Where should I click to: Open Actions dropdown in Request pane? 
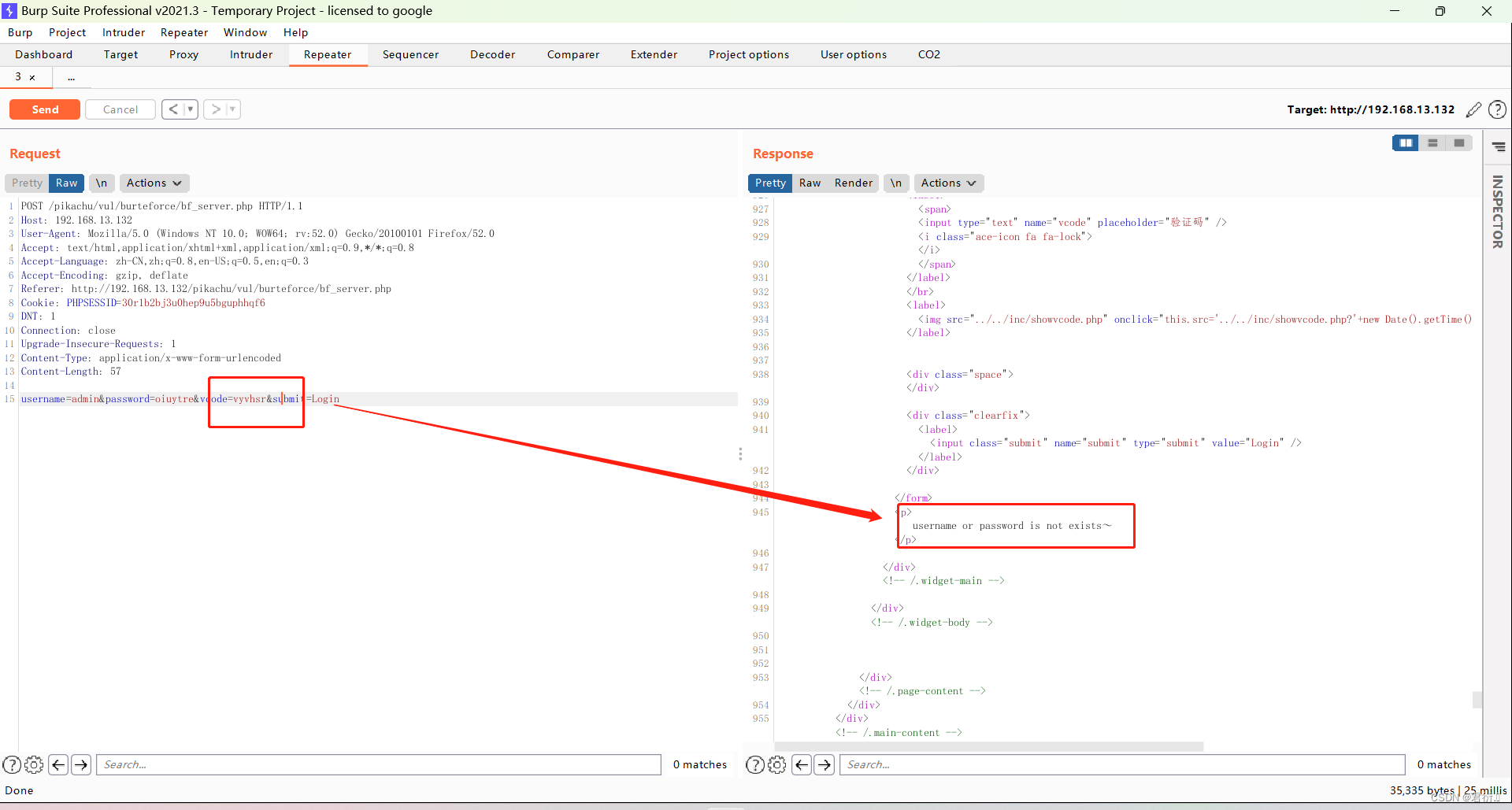(154, 183)
